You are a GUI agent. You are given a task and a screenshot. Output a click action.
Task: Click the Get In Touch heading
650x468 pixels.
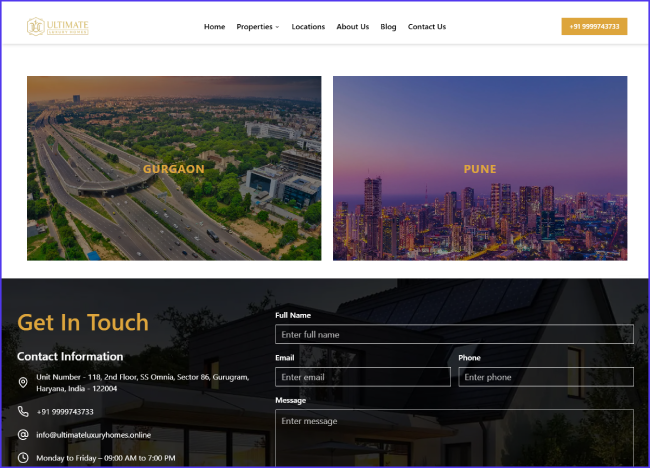click(x=83, y=323)
